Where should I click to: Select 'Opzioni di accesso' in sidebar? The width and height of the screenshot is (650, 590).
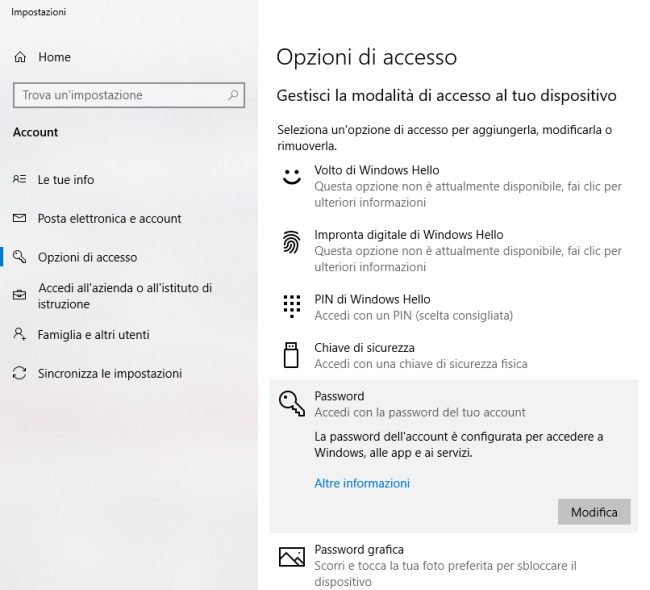87,257
